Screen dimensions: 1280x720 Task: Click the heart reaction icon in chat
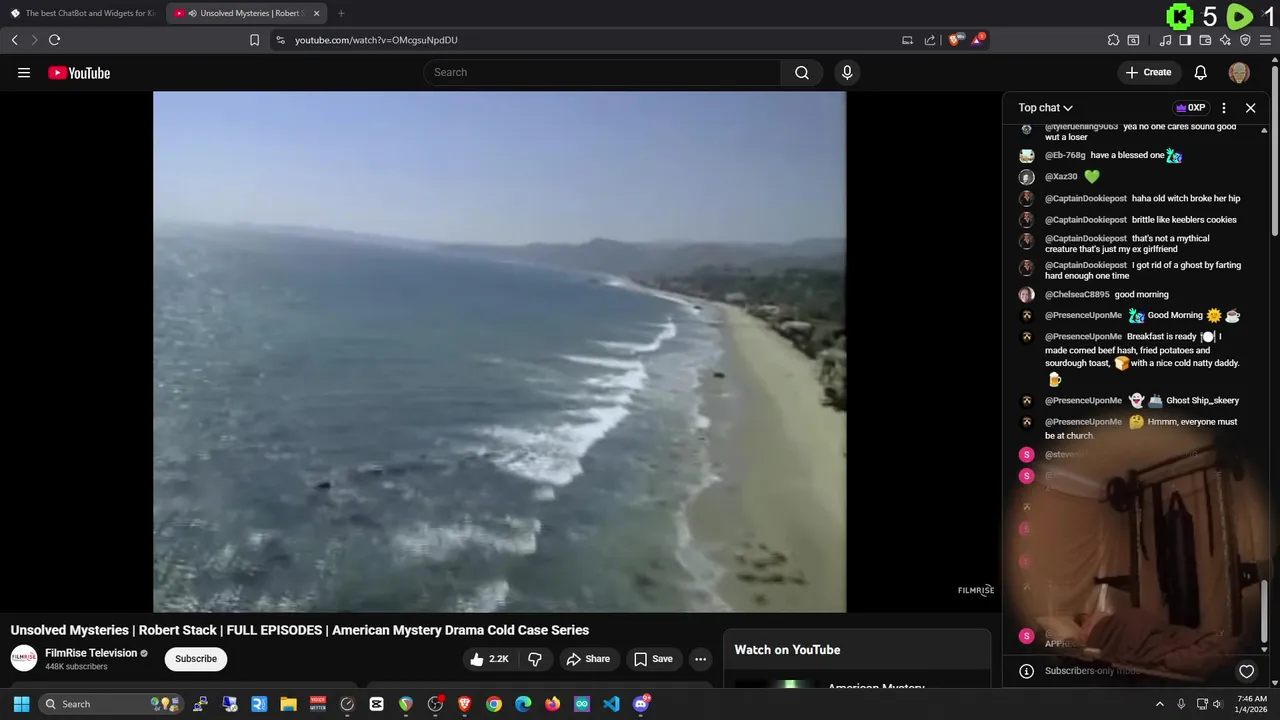(x=1246, y=671)
